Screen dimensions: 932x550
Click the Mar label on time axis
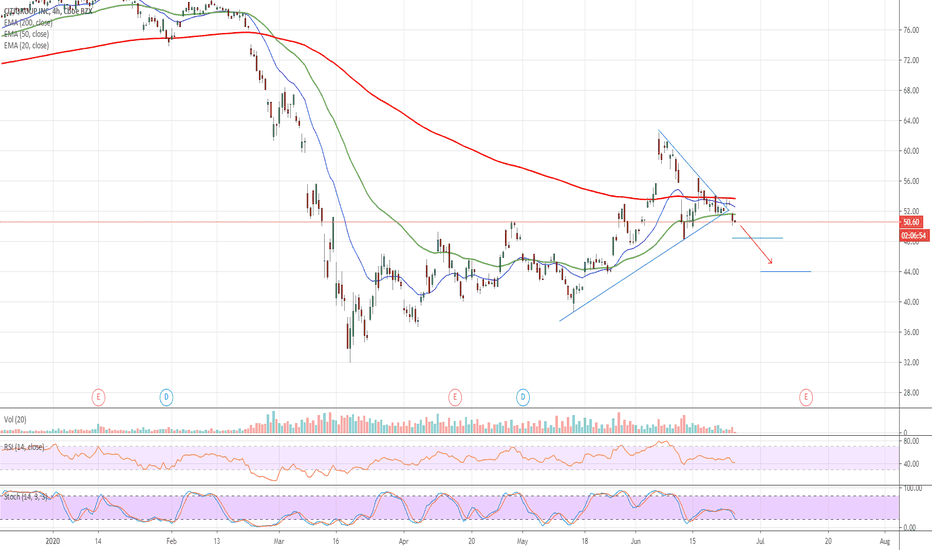[x=279, y=541]
